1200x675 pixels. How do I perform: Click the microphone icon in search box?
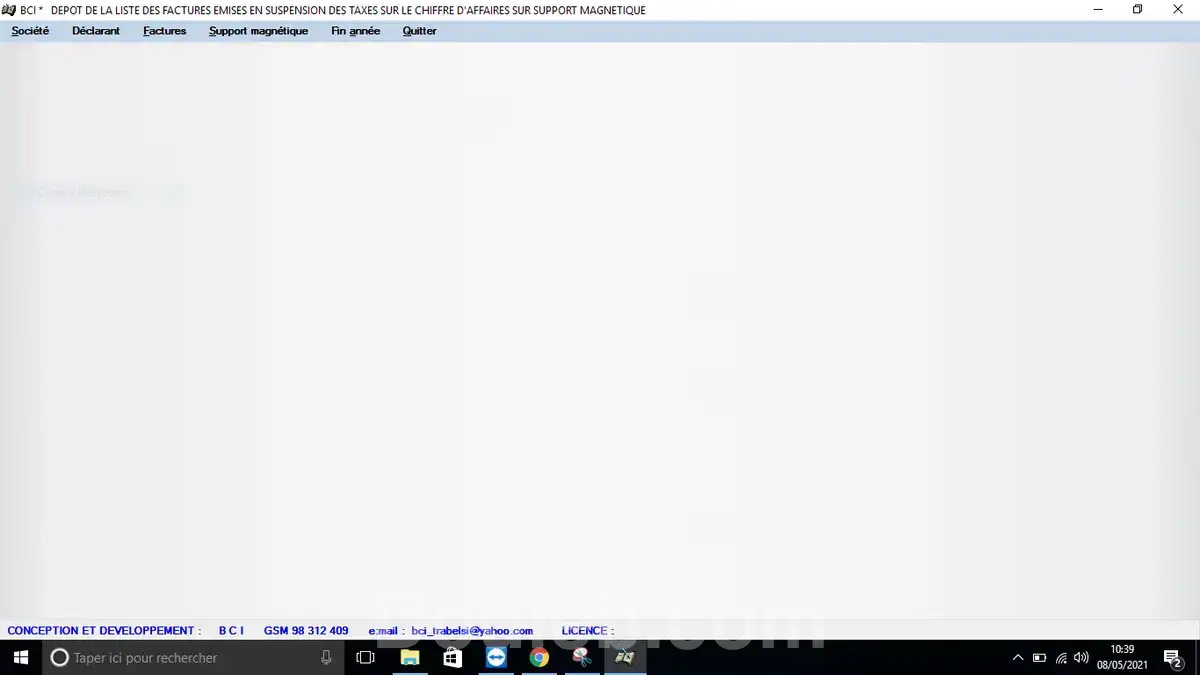[326, 657]
